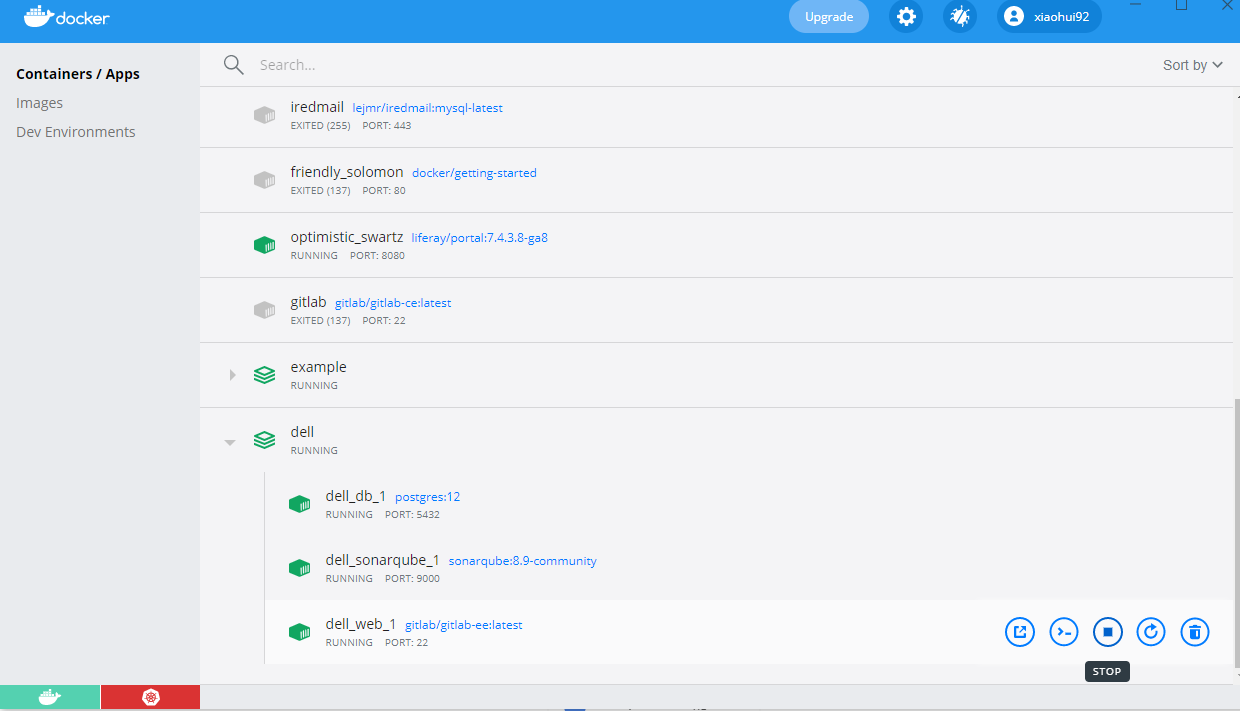Click the example app stack icon
Screen dimensions: 1240x711
264,375
